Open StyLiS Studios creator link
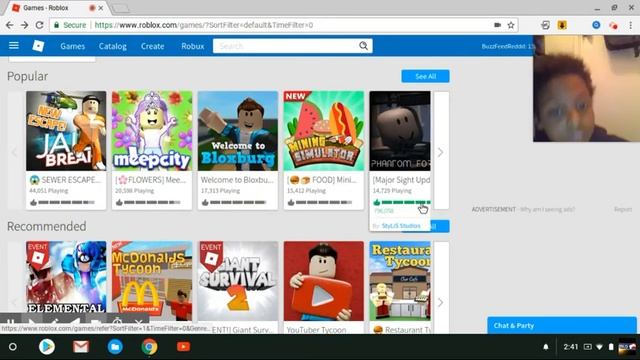640x360 pixels. click(x=401, y=226)
